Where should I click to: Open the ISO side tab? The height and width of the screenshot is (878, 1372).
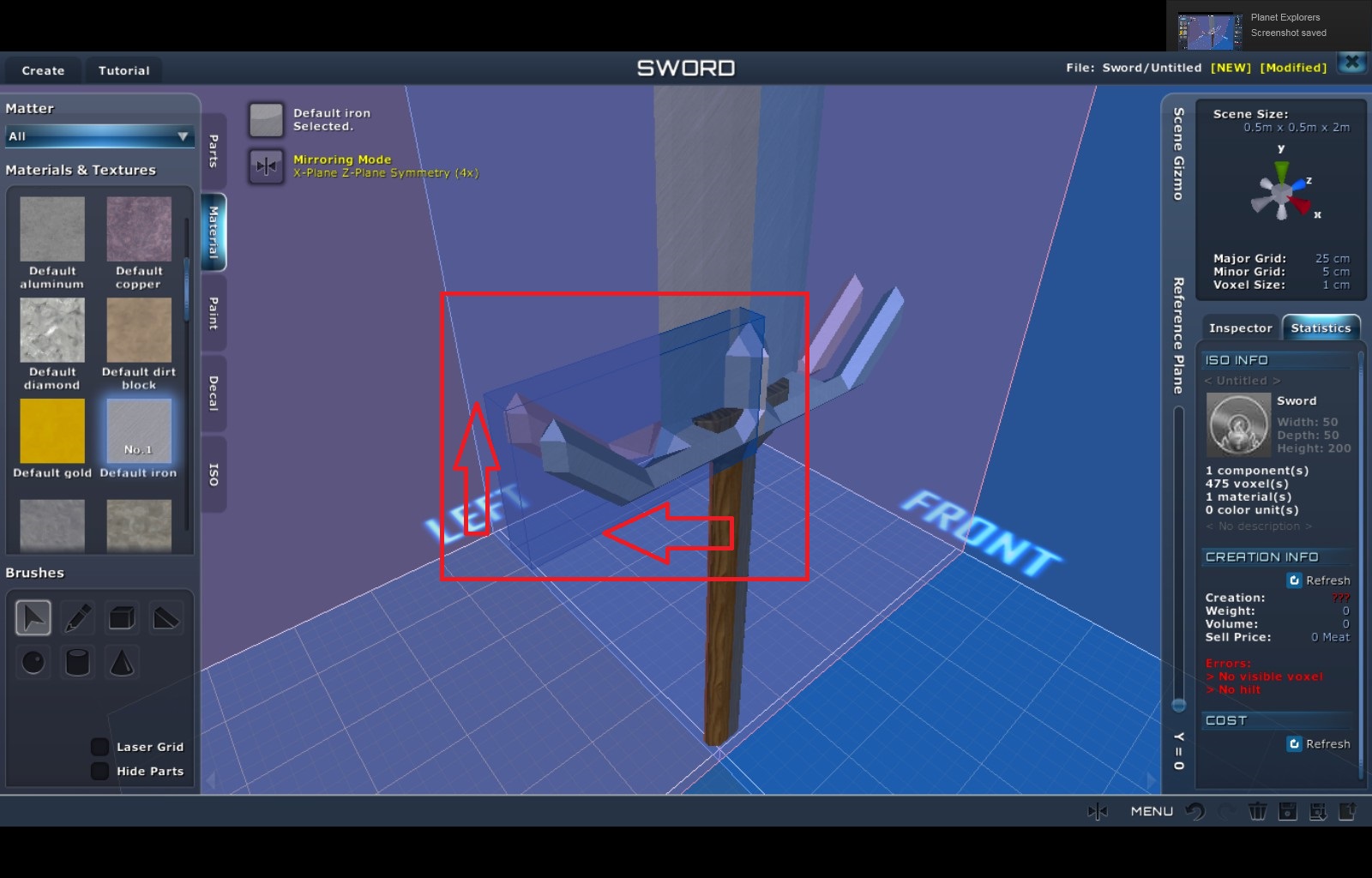[x=214, y=474]
